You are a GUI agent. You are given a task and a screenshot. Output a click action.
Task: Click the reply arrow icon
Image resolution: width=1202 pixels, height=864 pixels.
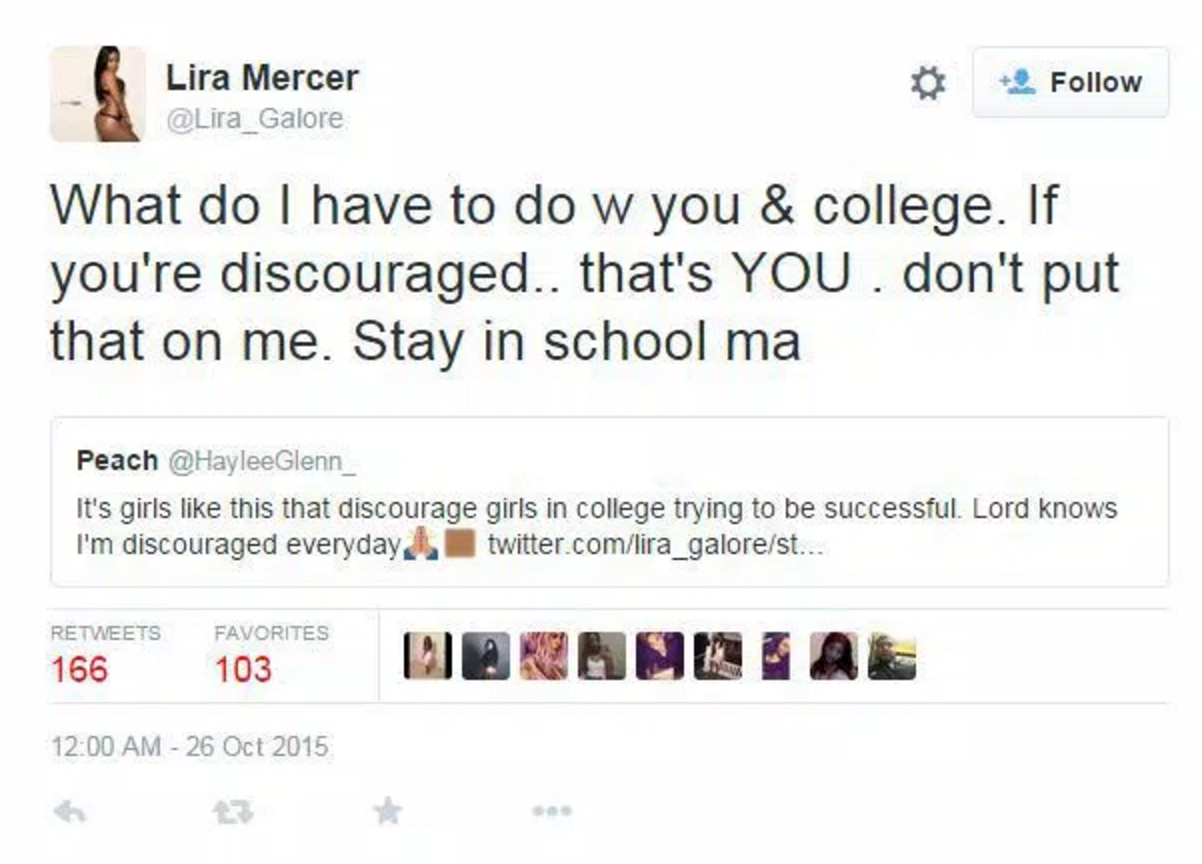(66, 811)
